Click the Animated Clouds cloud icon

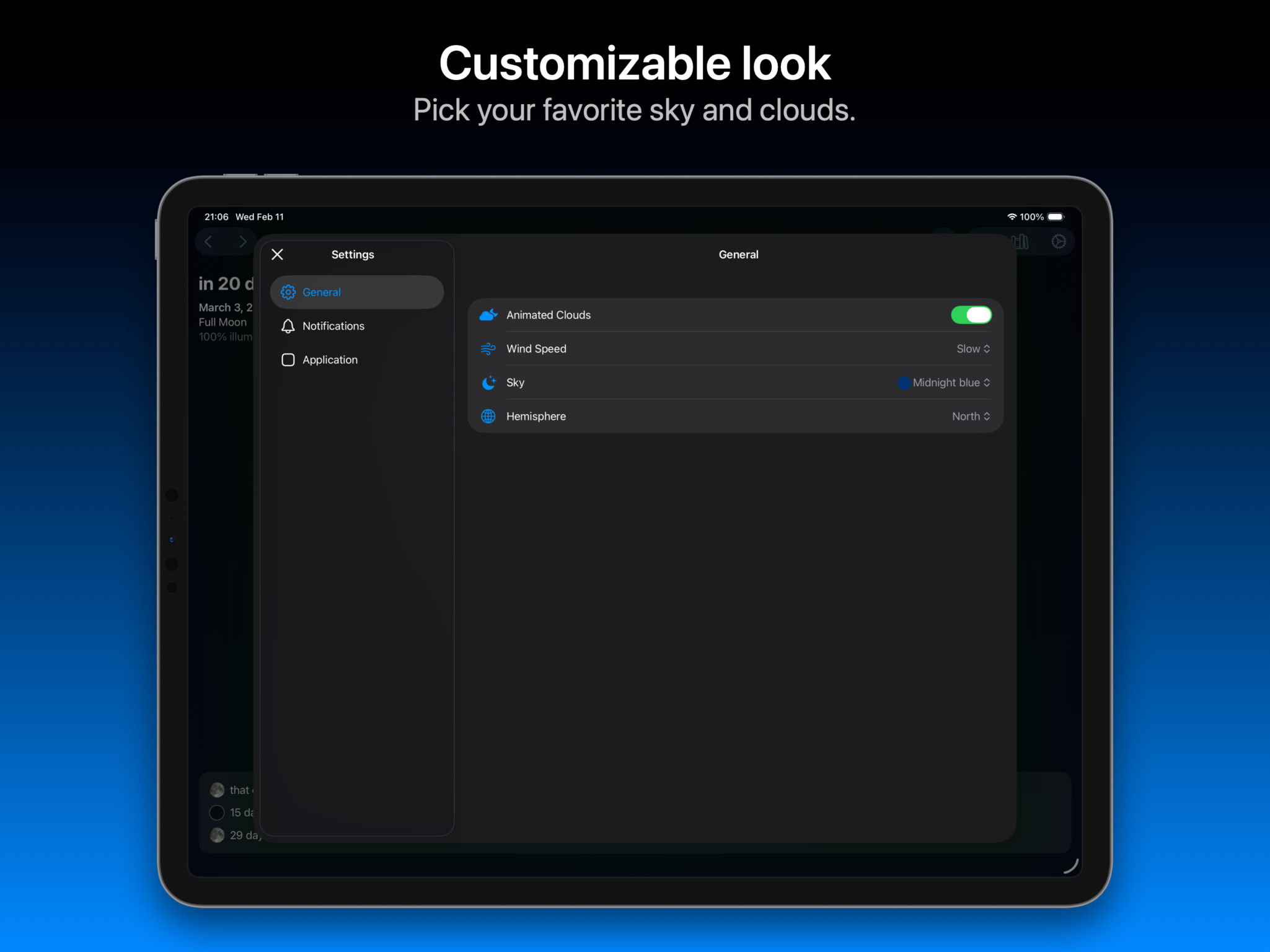488,315
